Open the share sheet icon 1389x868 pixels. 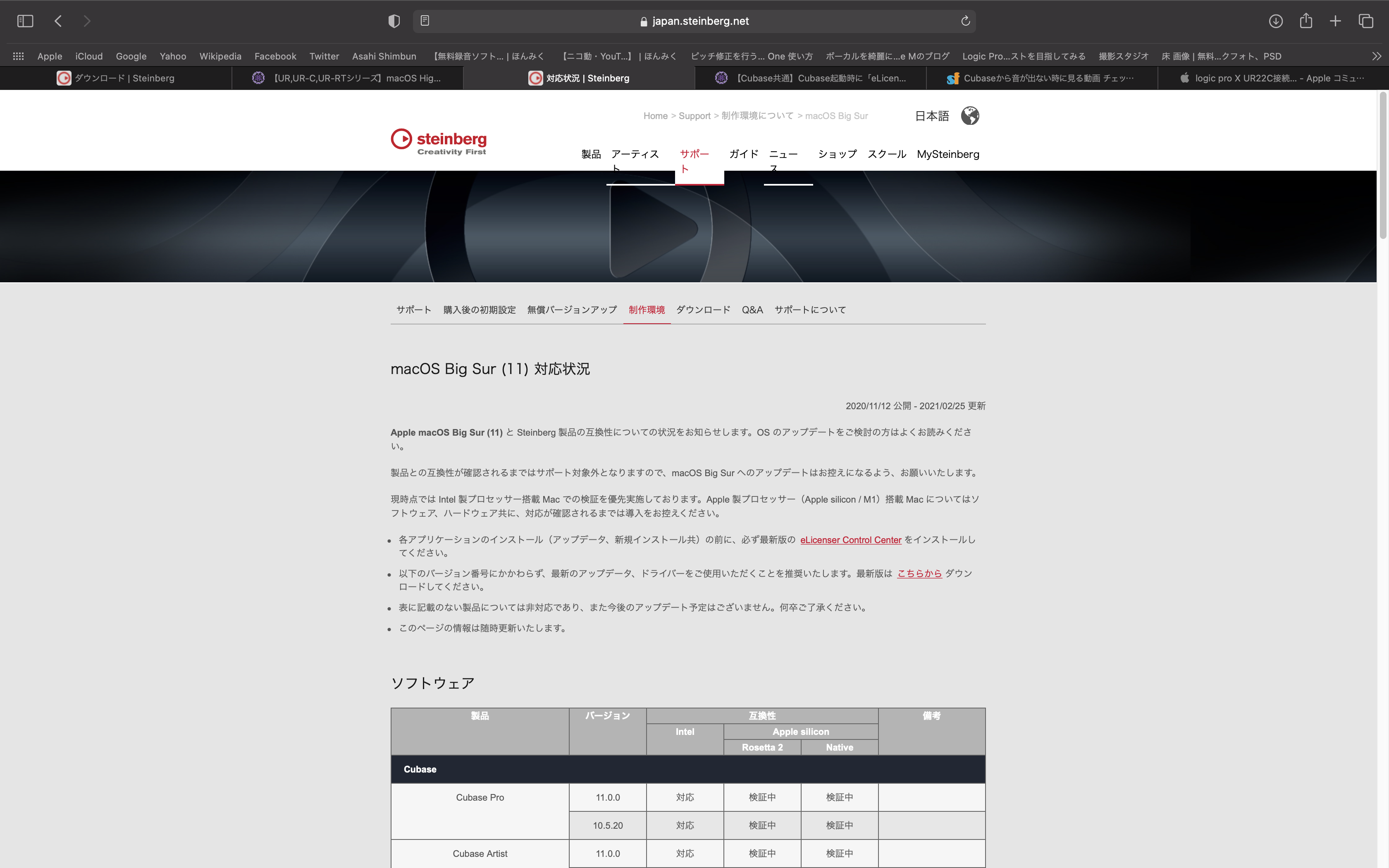pos(1306,21)
